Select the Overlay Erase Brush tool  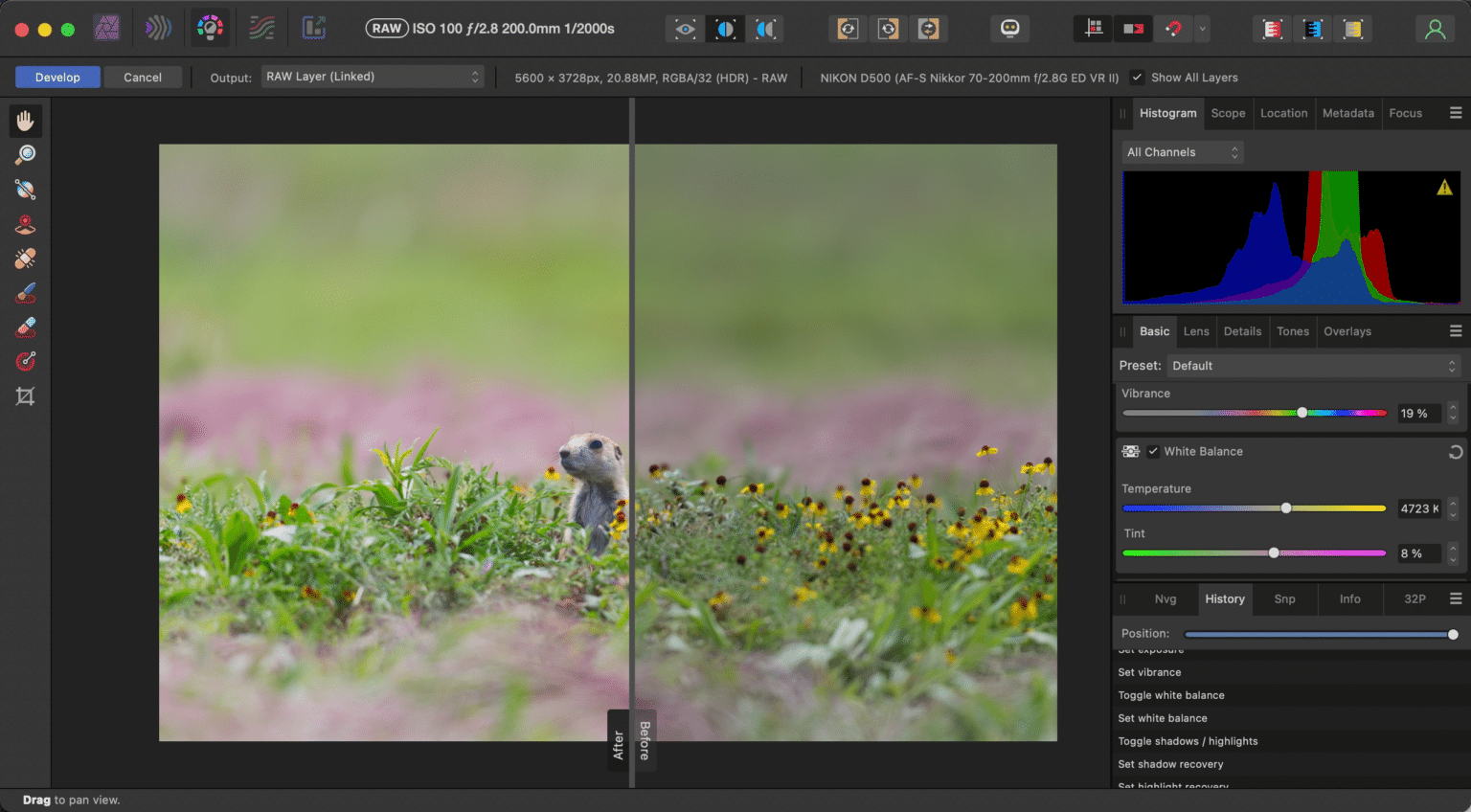click(25, 327)
